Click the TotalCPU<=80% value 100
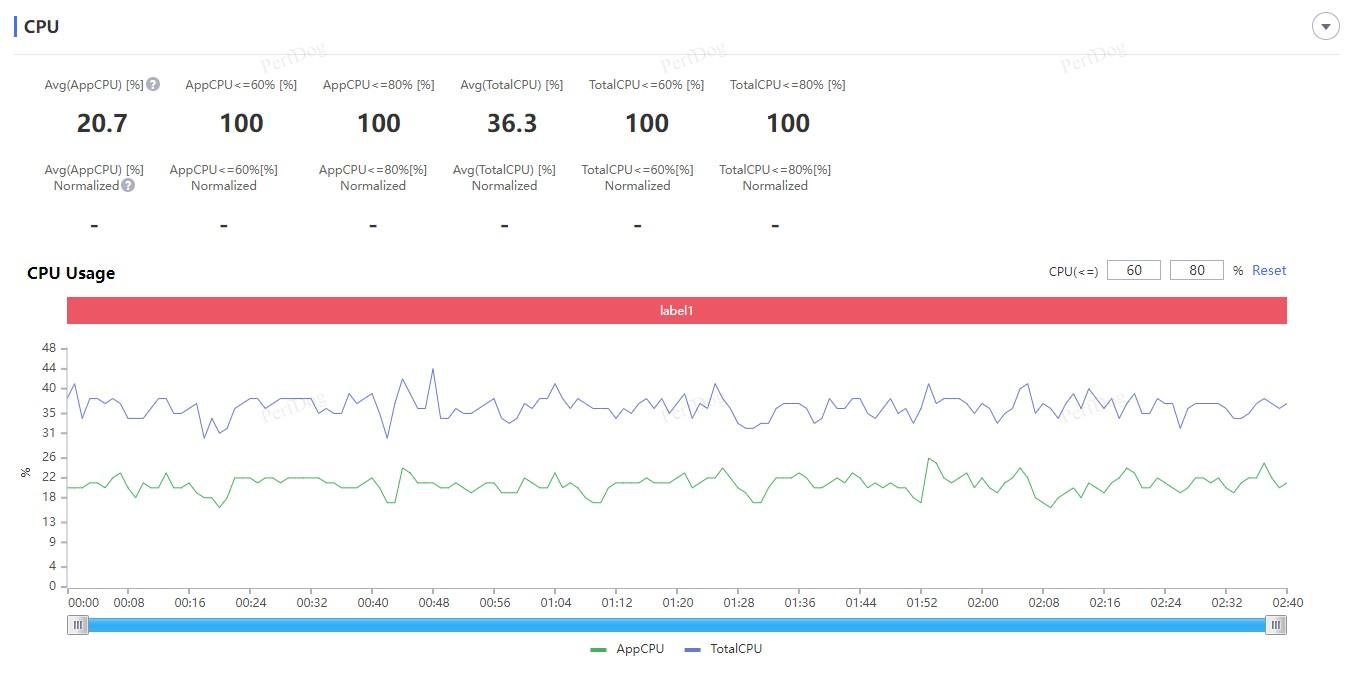The image size is (1355, 693). coord(788,123)
